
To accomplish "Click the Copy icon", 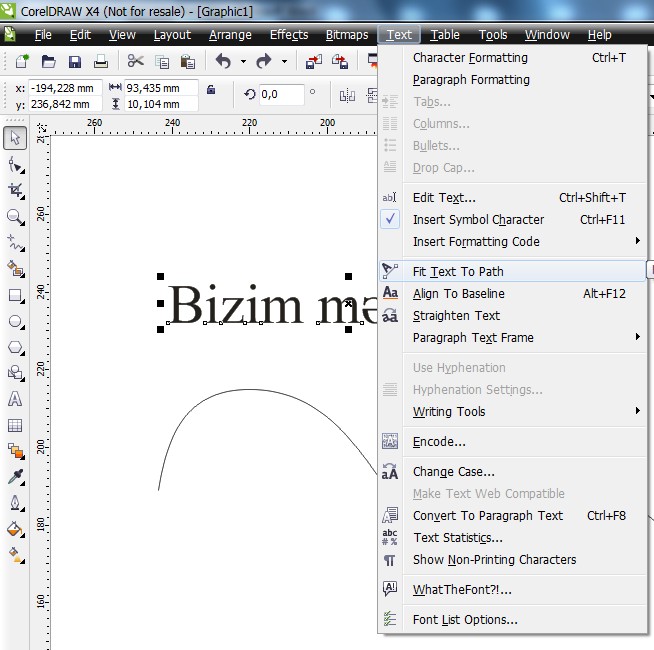I will (162, 61).
